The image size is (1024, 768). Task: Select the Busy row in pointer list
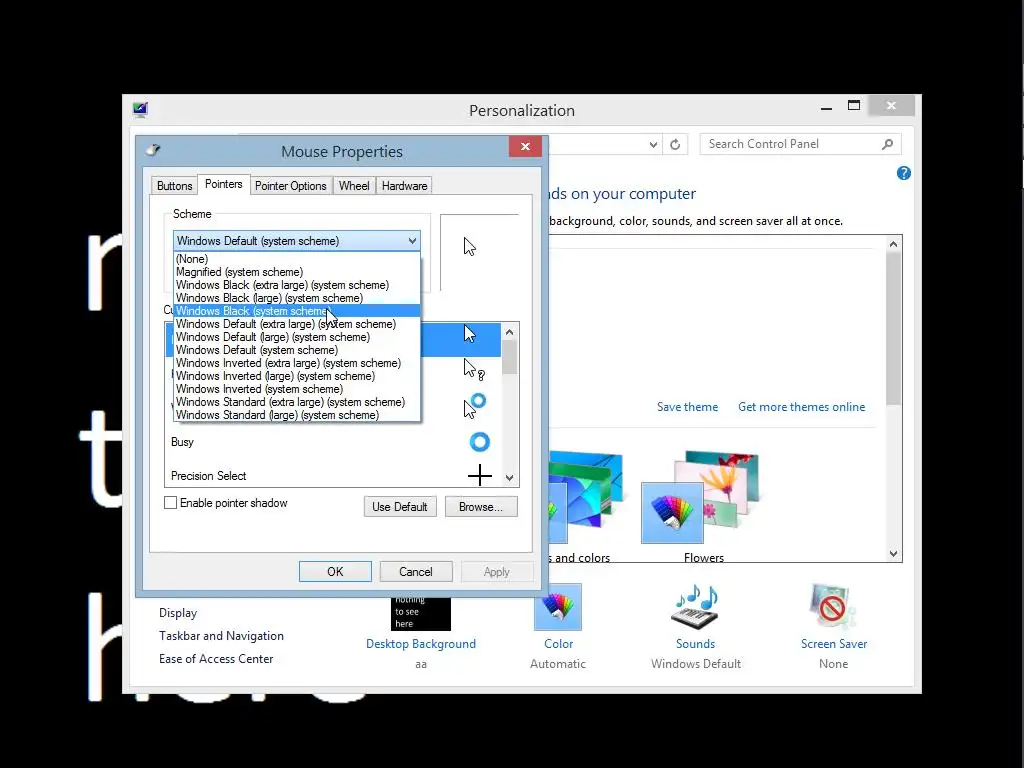click(x=333, y=442)
